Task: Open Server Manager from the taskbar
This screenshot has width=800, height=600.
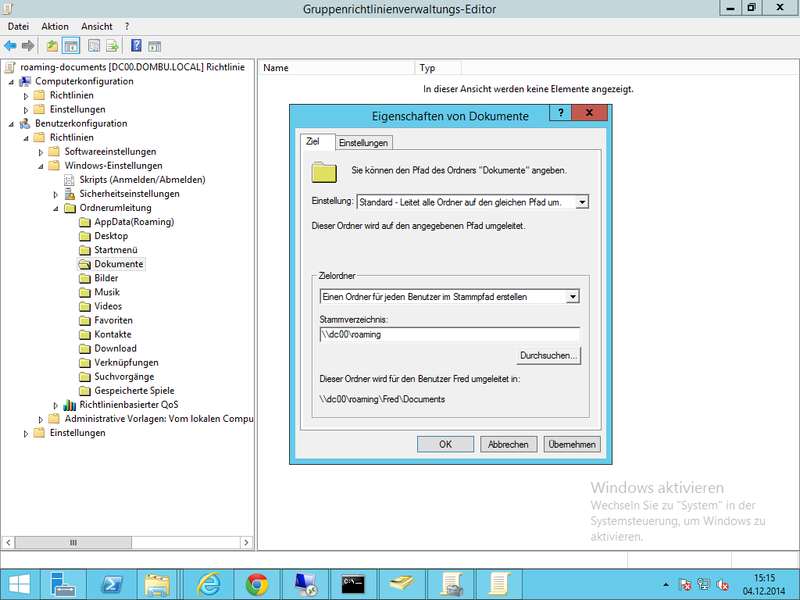Action: pos(65,583)
